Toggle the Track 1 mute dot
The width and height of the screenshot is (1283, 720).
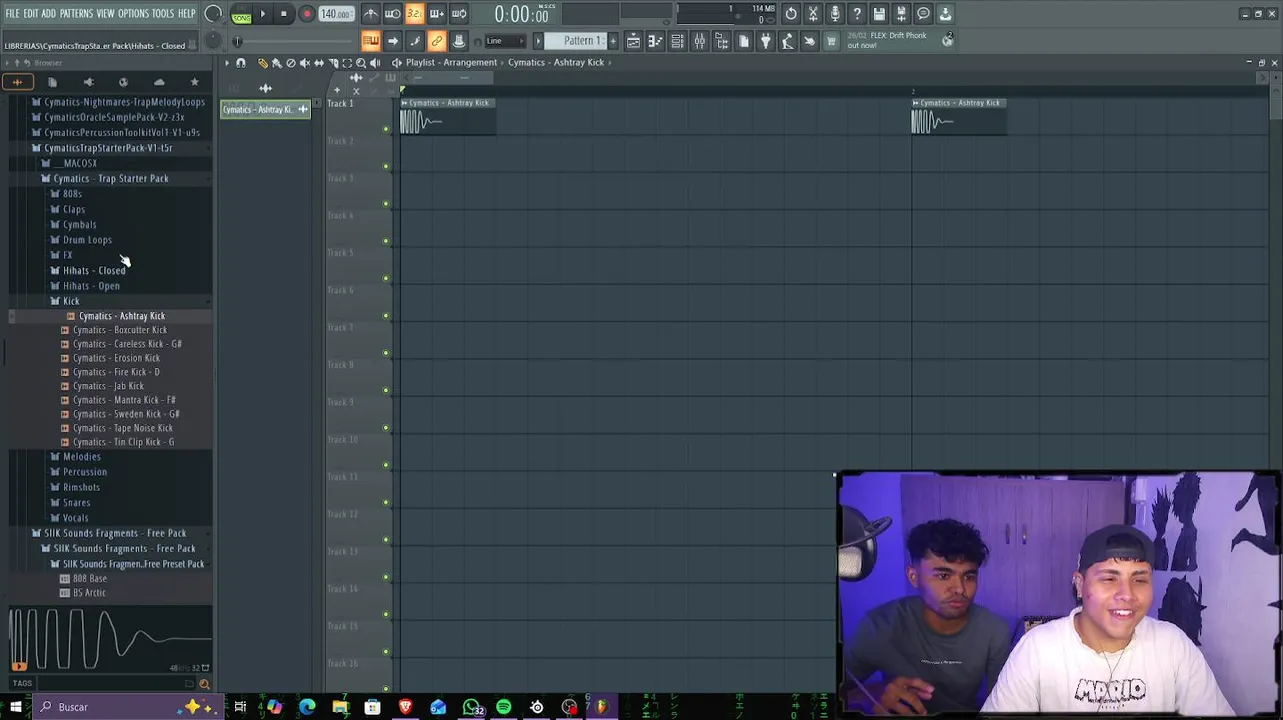[386, 128]
